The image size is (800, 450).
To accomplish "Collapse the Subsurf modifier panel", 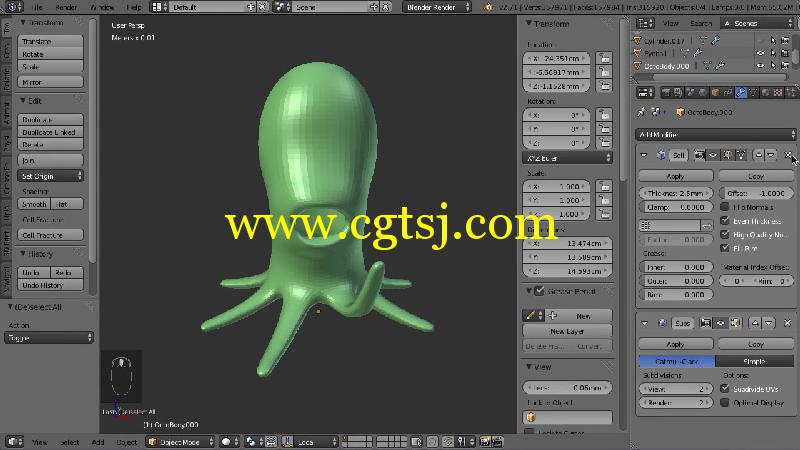I will [644, 323].
